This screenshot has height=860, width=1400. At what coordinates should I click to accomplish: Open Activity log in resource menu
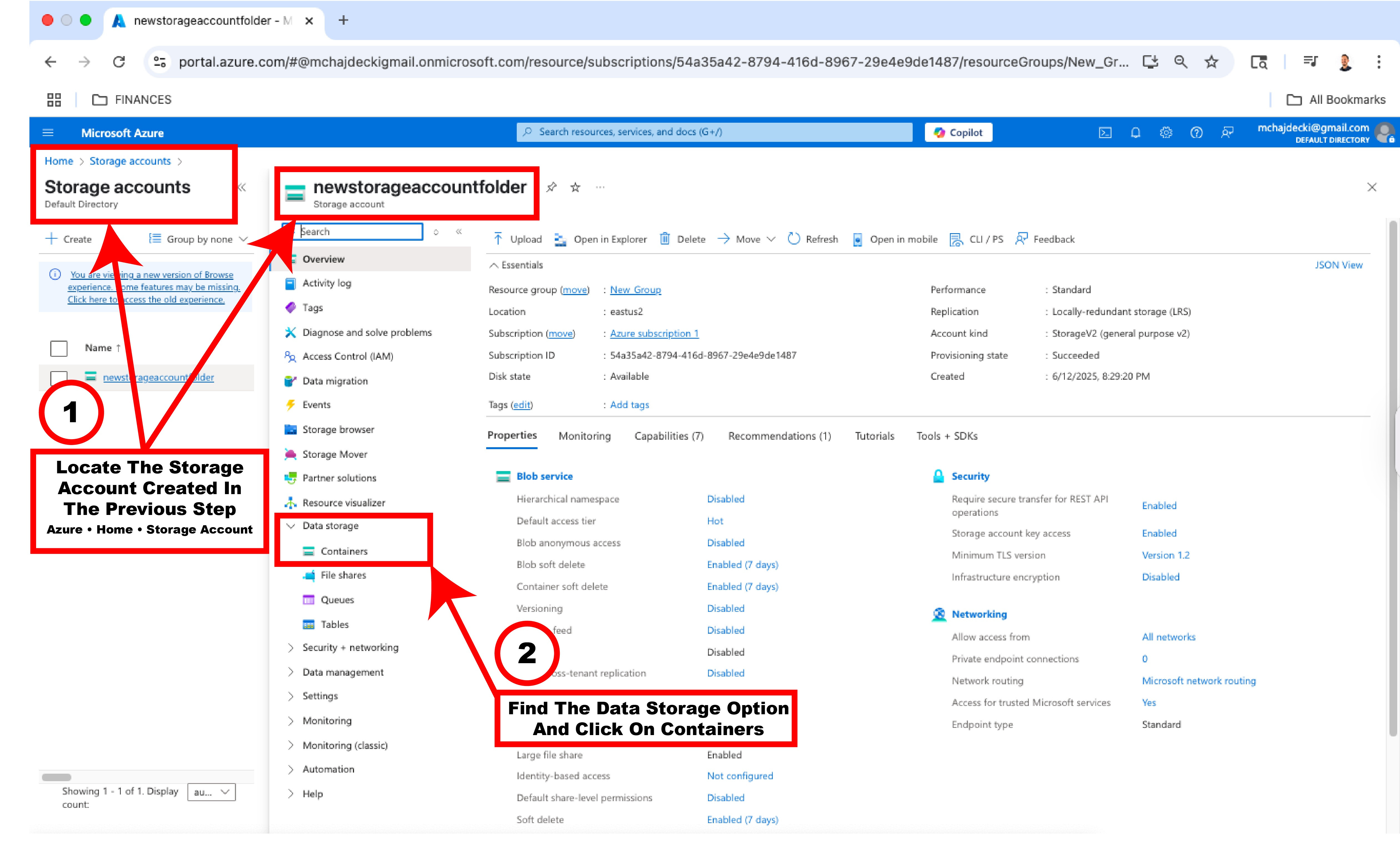327,283
